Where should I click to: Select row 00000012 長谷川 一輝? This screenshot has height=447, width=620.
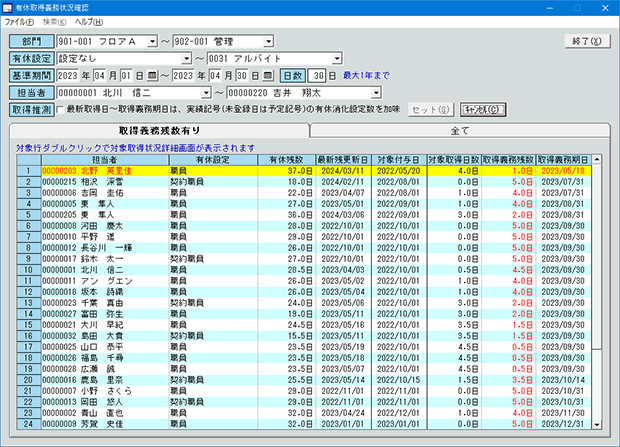pos(304,248)
